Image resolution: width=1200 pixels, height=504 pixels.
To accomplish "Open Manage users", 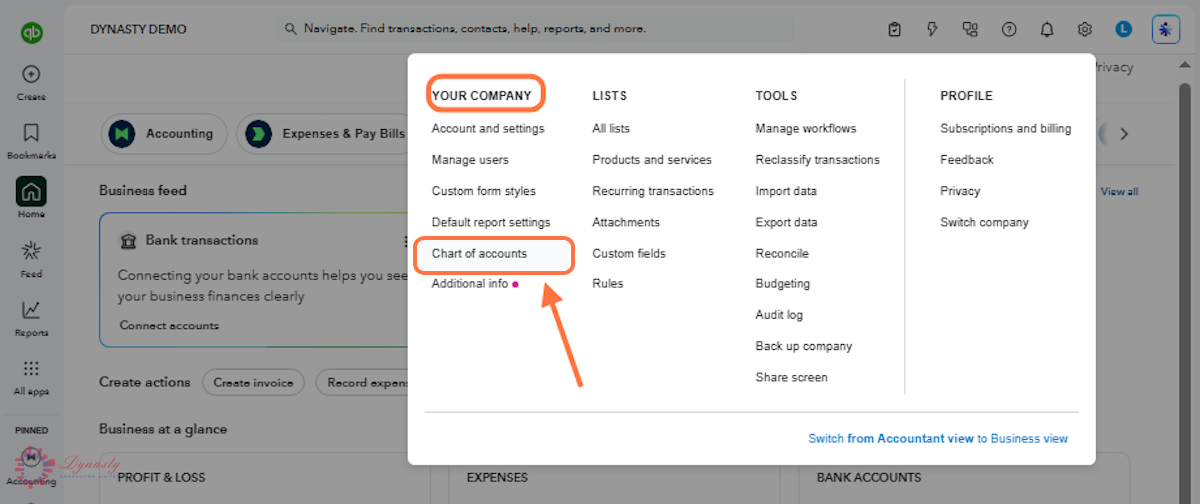I will coord(470,160).
